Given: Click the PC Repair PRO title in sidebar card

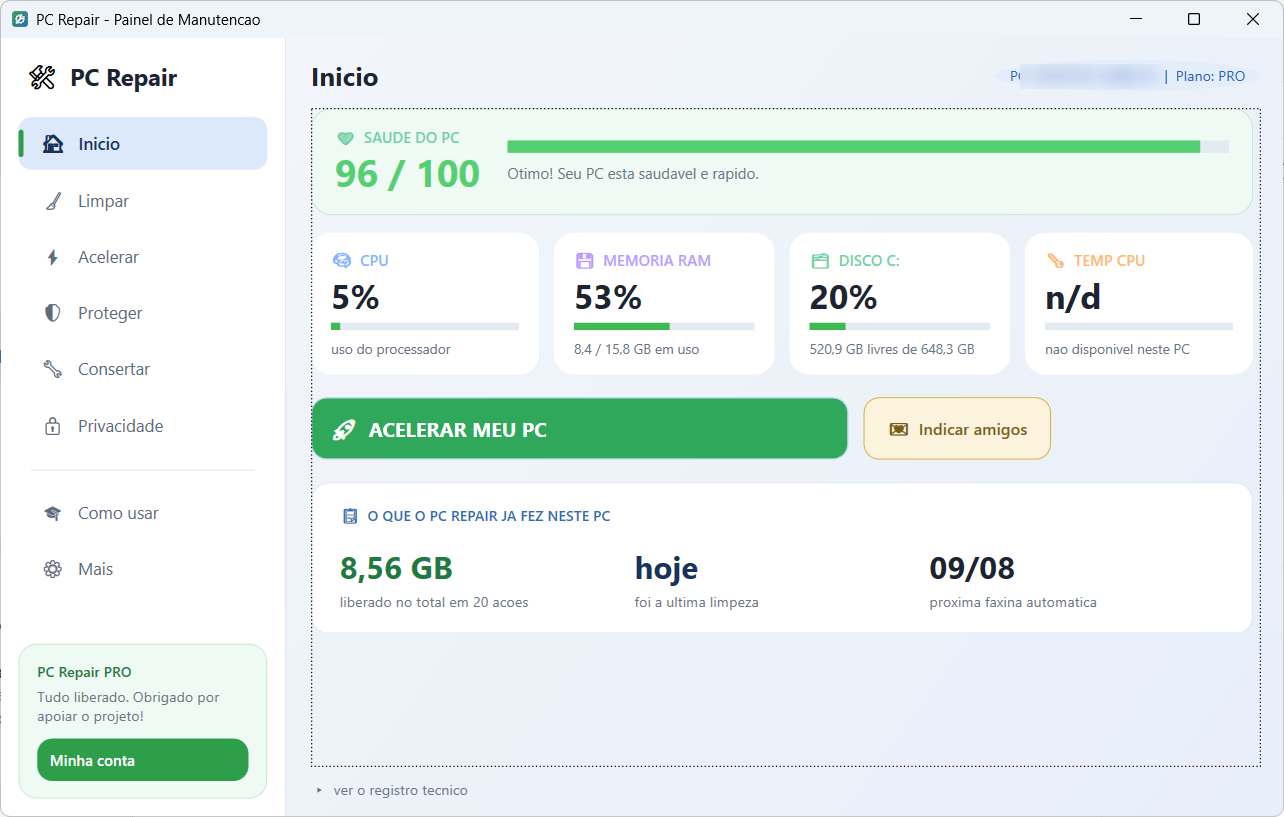Looking at the screenshot, I should tap(84, 672).
